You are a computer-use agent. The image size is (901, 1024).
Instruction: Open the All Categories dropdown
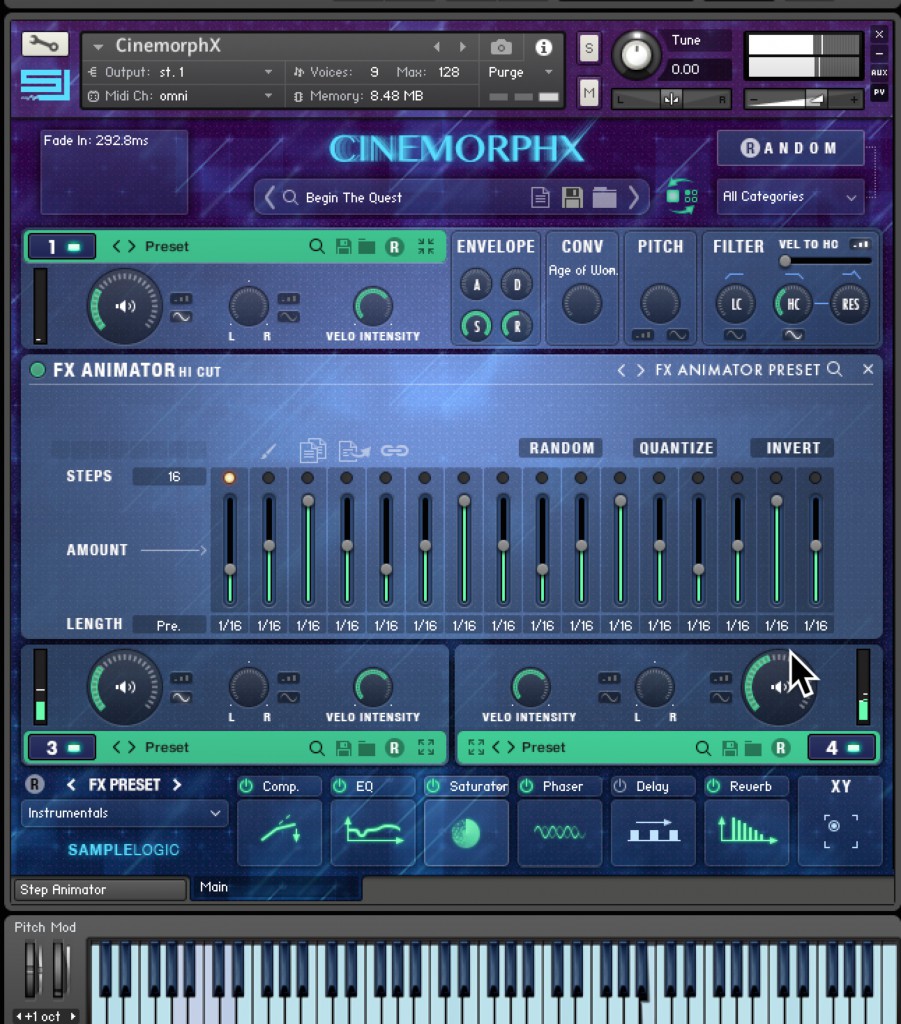click(x=790, y=197)
